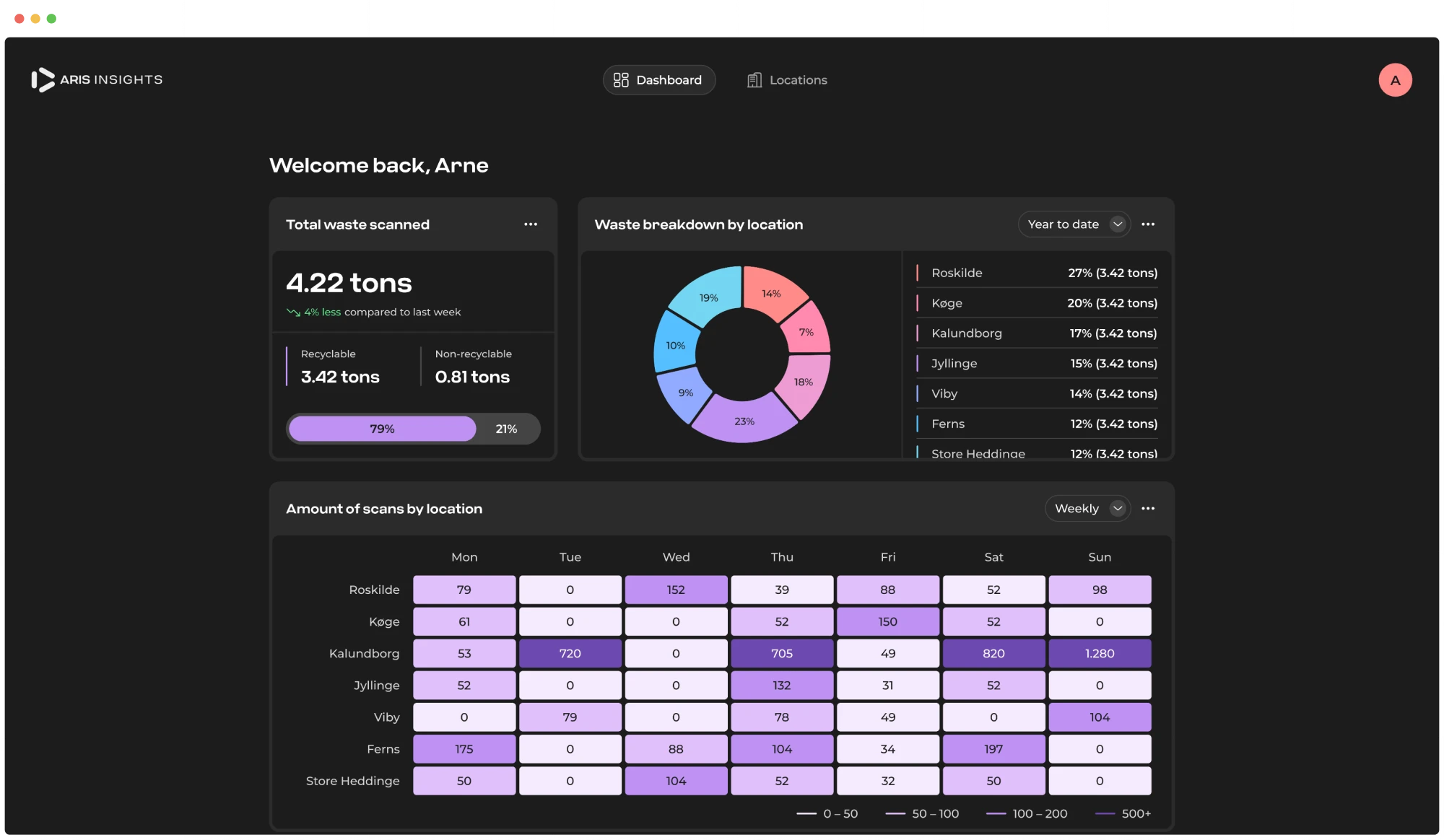This screenshot has width=1444, height=840.
Task: Click the three-dot menu on Waste breakdown
Action: point(1148,224)
